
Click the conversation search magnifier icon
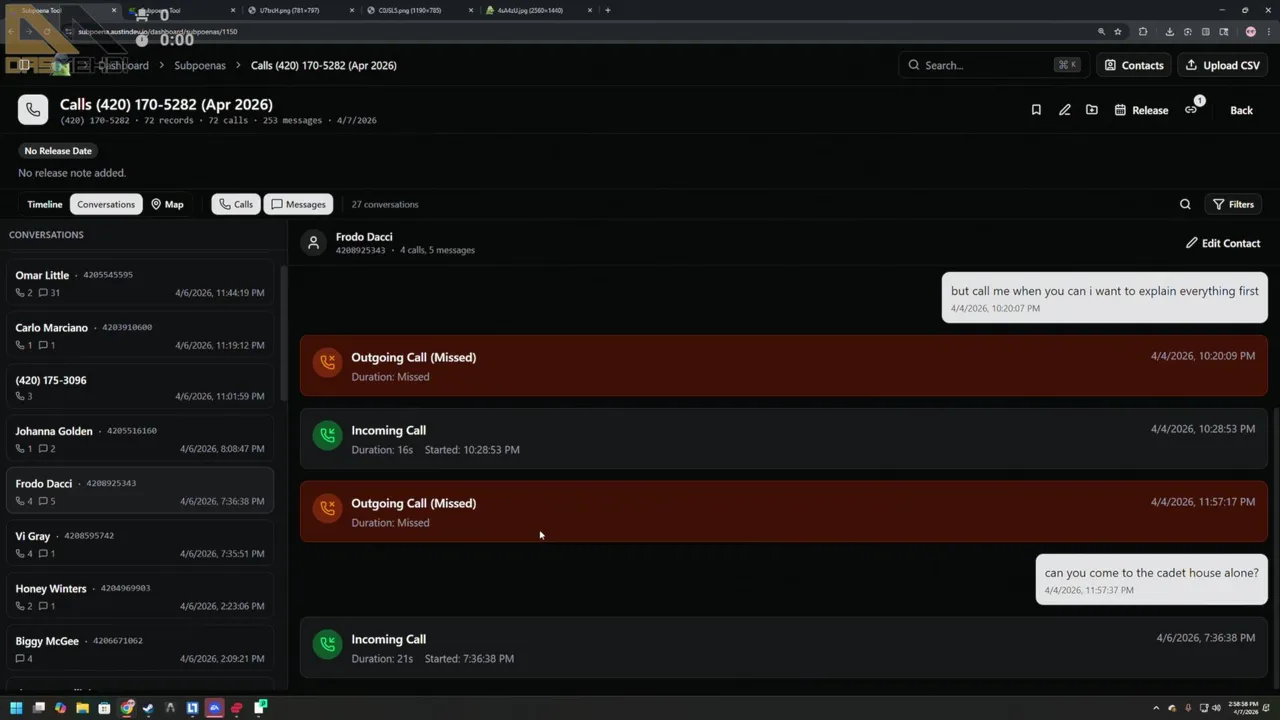pyautogui.click(x=1185, y=204)
